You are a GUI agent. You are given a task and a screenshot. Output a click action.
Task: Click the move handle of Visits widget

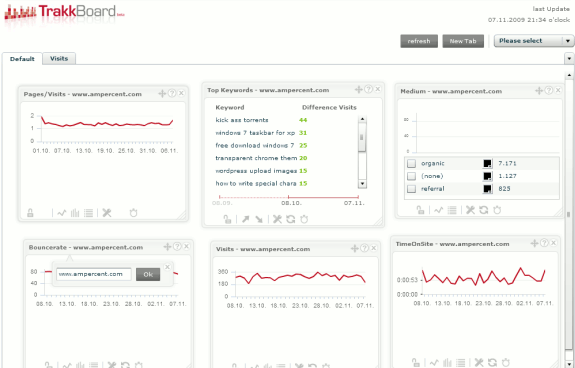tap(355, 249)
